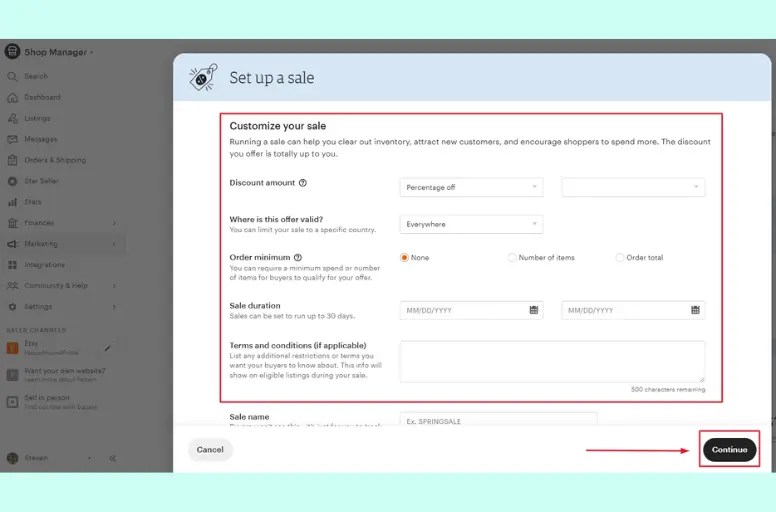Open Shop Manager dropdown arrow
The image size is (776, 512).
pos(92,52)
